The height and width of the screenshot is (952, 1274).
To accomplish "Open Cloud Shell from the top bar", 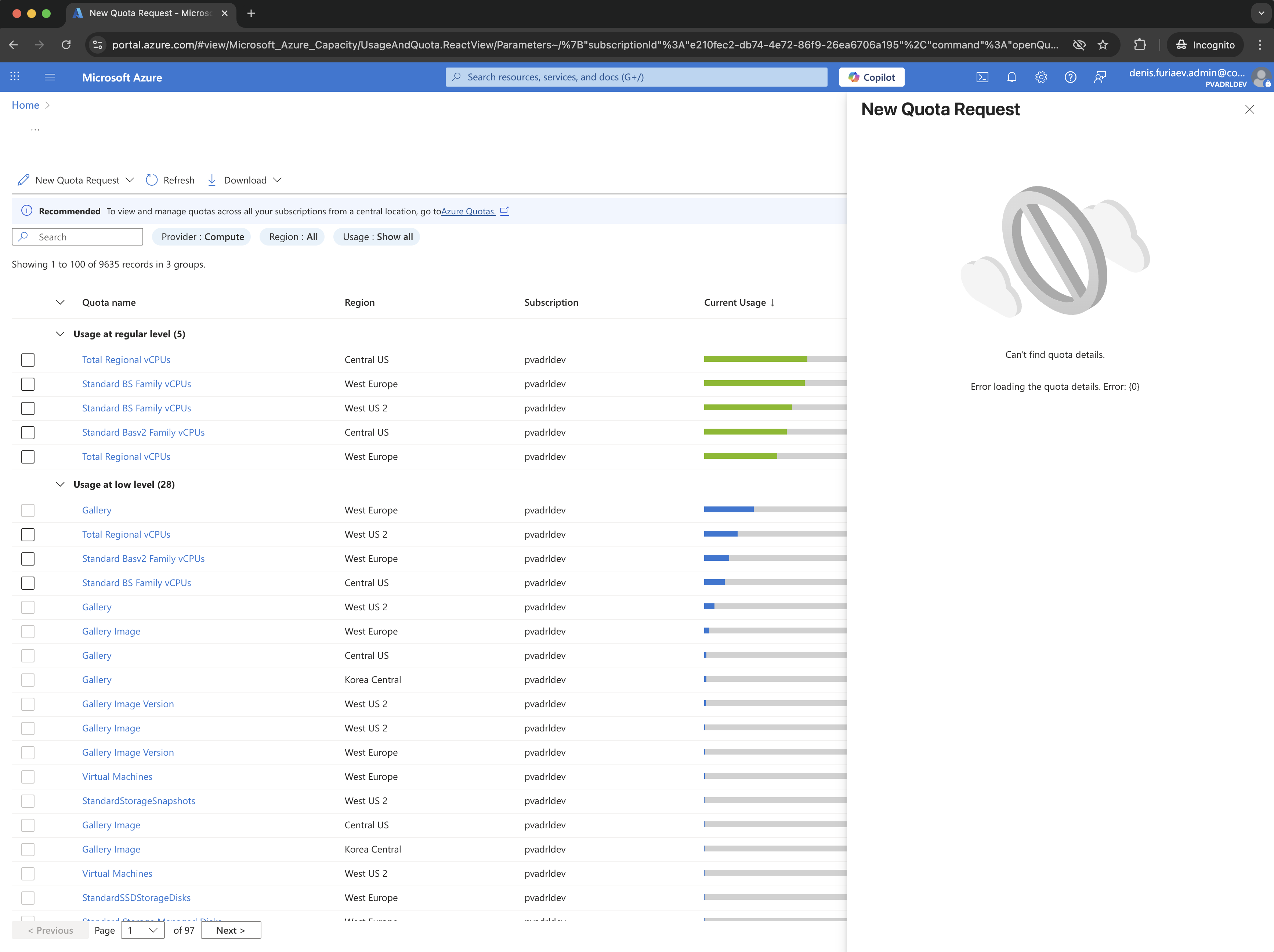I will 982,77.
